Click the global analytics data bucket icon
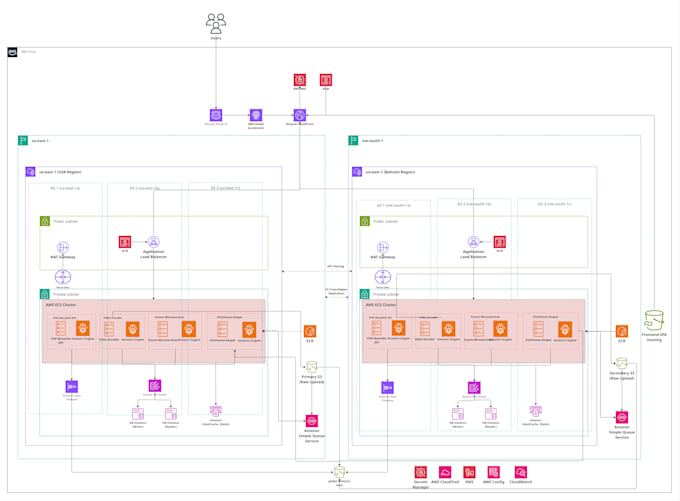680x501 pixels. coord(339,472)
